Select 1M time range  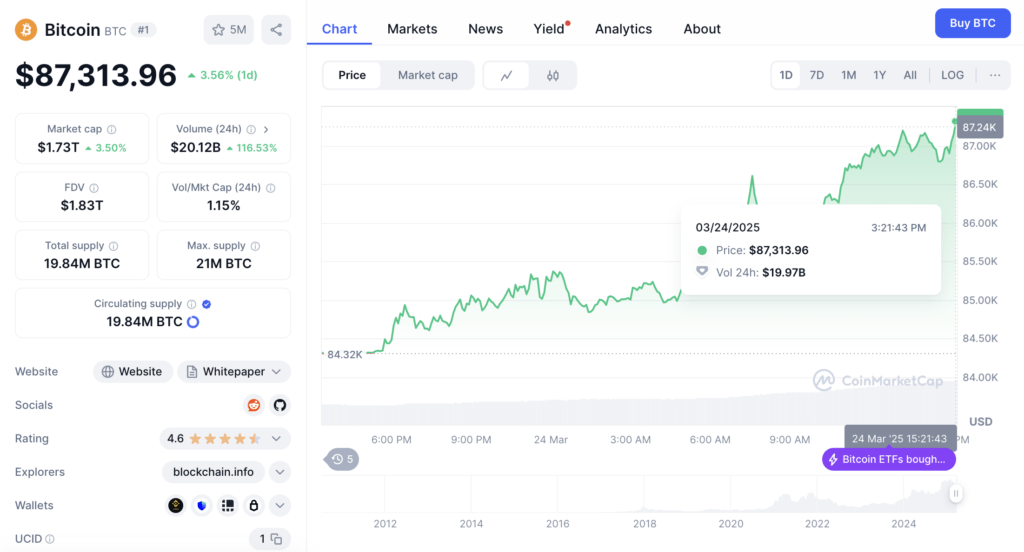(x=848, y=75)
